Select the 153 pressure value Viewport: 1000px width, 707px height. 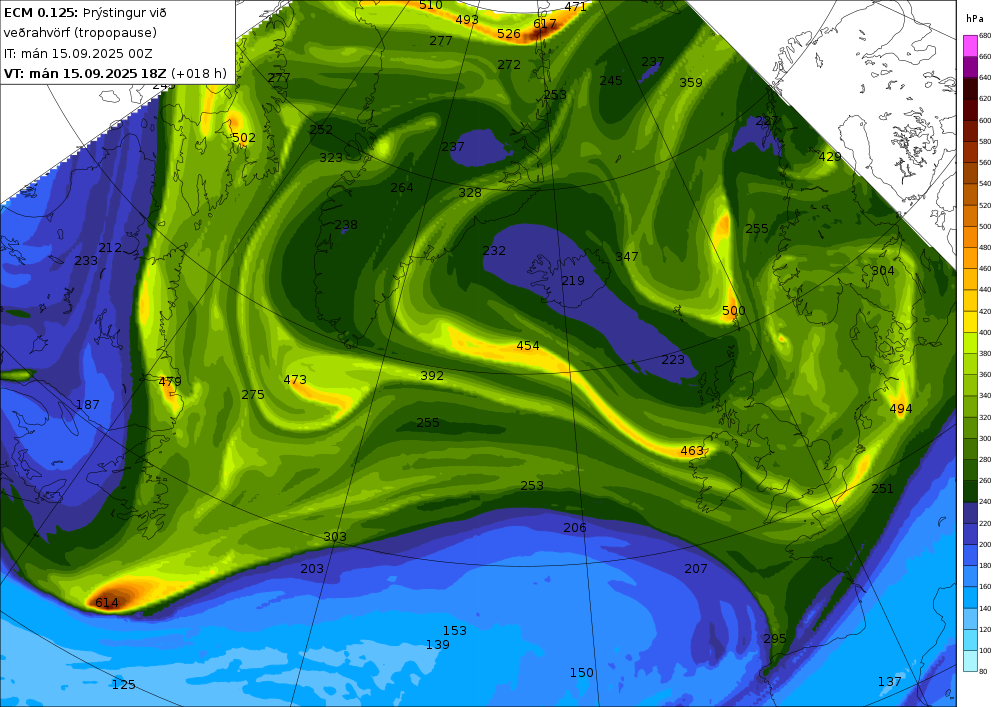coord(455,630)
